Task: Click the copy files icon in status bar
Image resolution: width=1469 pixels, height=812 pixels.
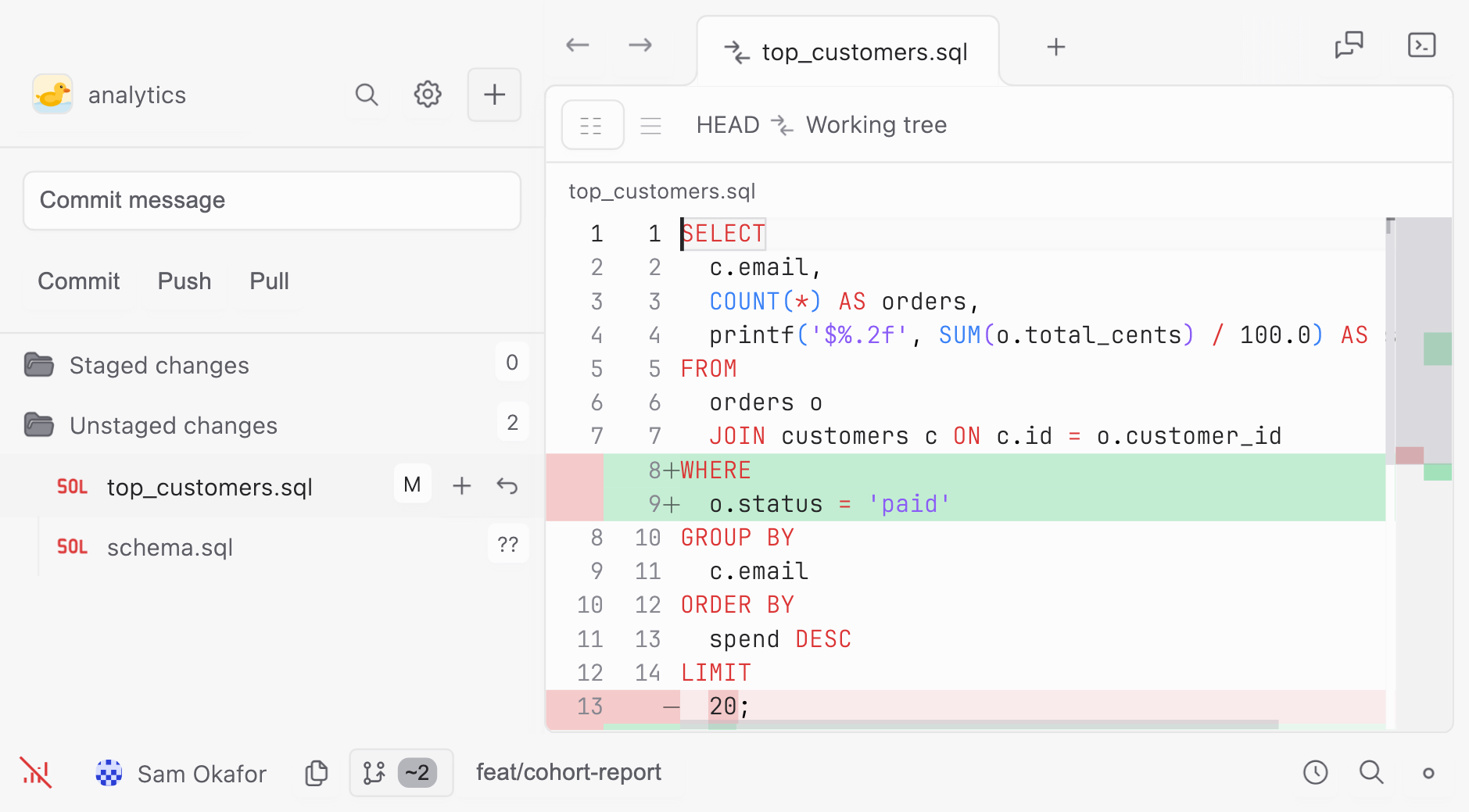Action: [x=317, y=773]
